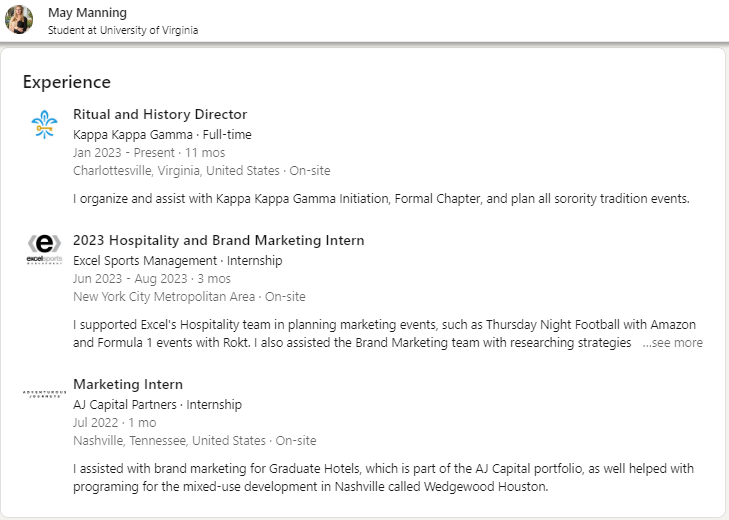Open the Excel Sports Management logo

point(44,248)
